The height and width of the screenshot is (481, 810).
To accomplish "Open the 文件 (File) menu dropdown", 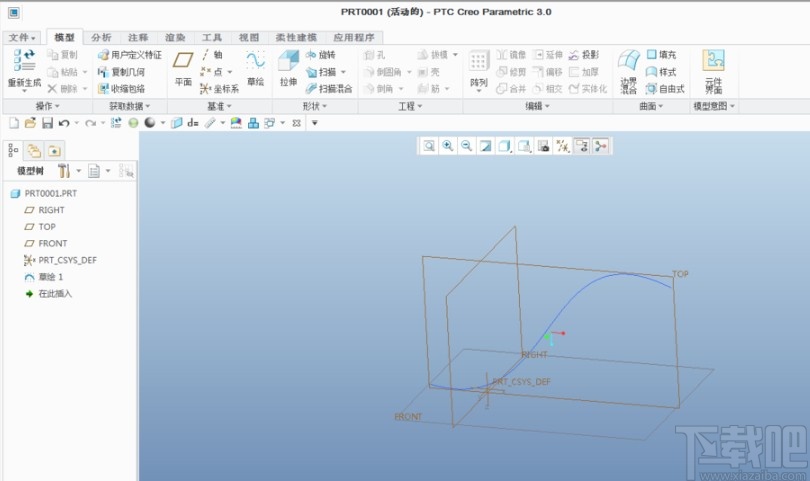I will 22,37.
